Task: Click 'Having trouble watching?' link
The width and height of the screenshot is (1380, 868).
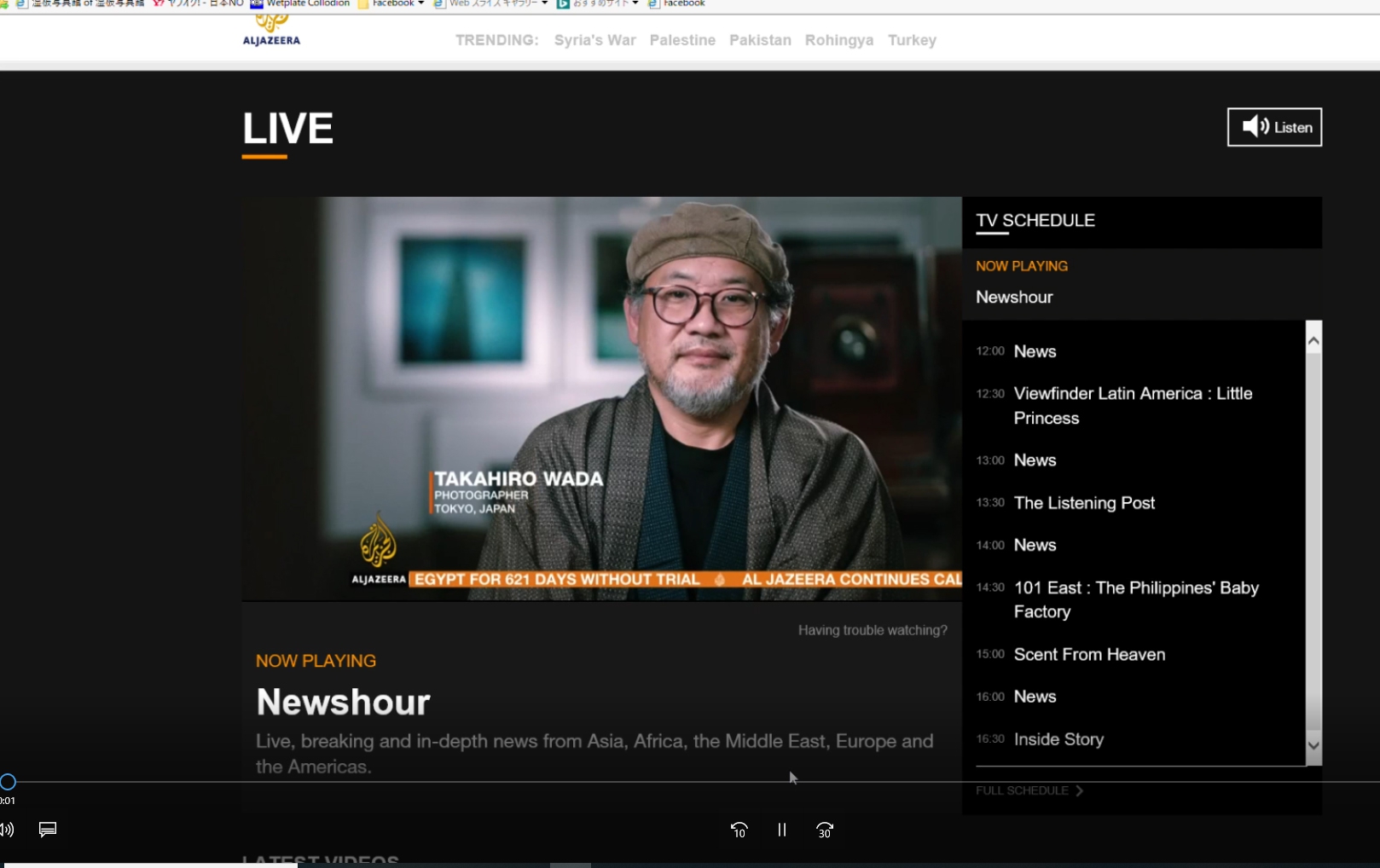Action: 872,630
